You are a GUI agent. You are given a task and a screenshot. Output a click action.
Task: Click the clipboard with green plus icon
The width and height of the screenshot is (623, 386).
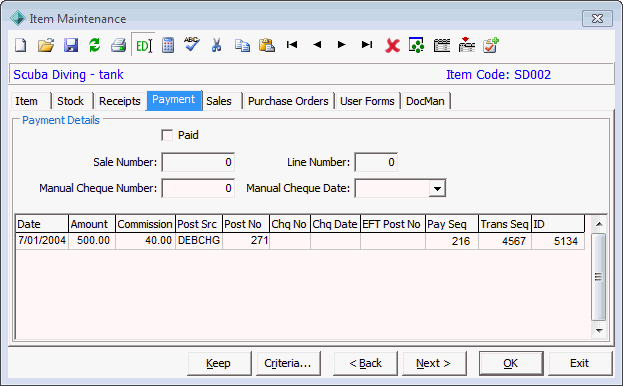coord(491,45)
